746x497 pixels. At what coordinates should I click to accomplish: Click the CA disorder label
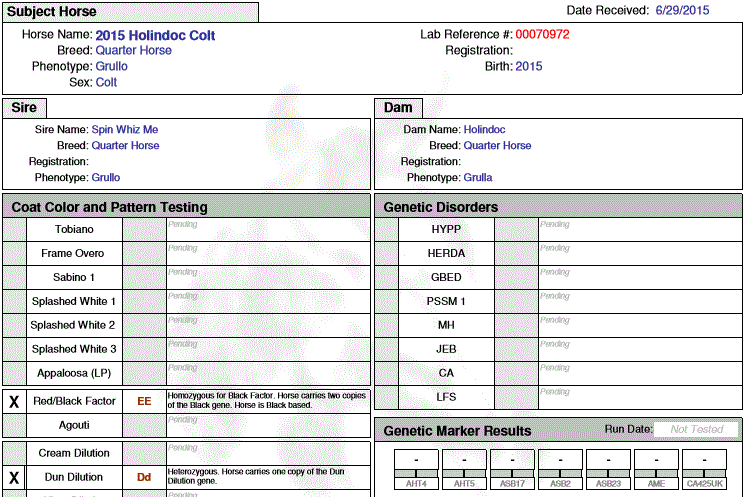click(x=446, y=373)
